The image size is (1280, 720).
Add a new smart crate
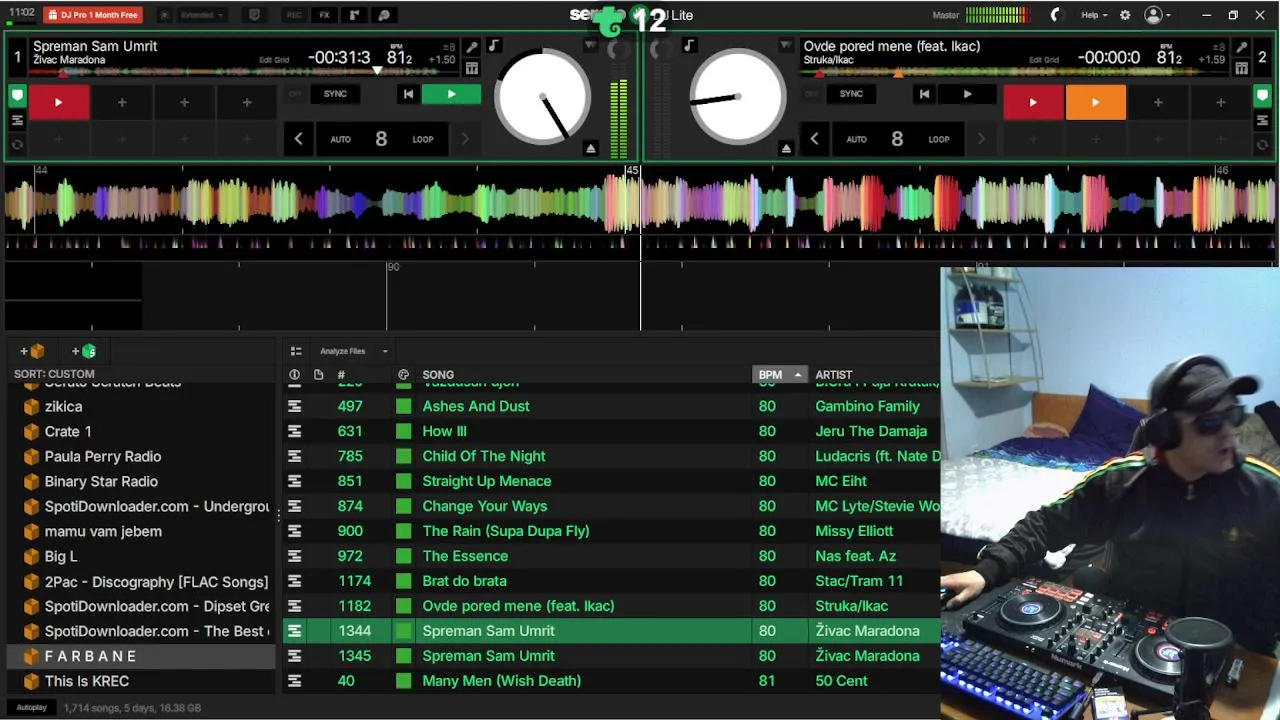pyautogui.click(x=84, y=351)
